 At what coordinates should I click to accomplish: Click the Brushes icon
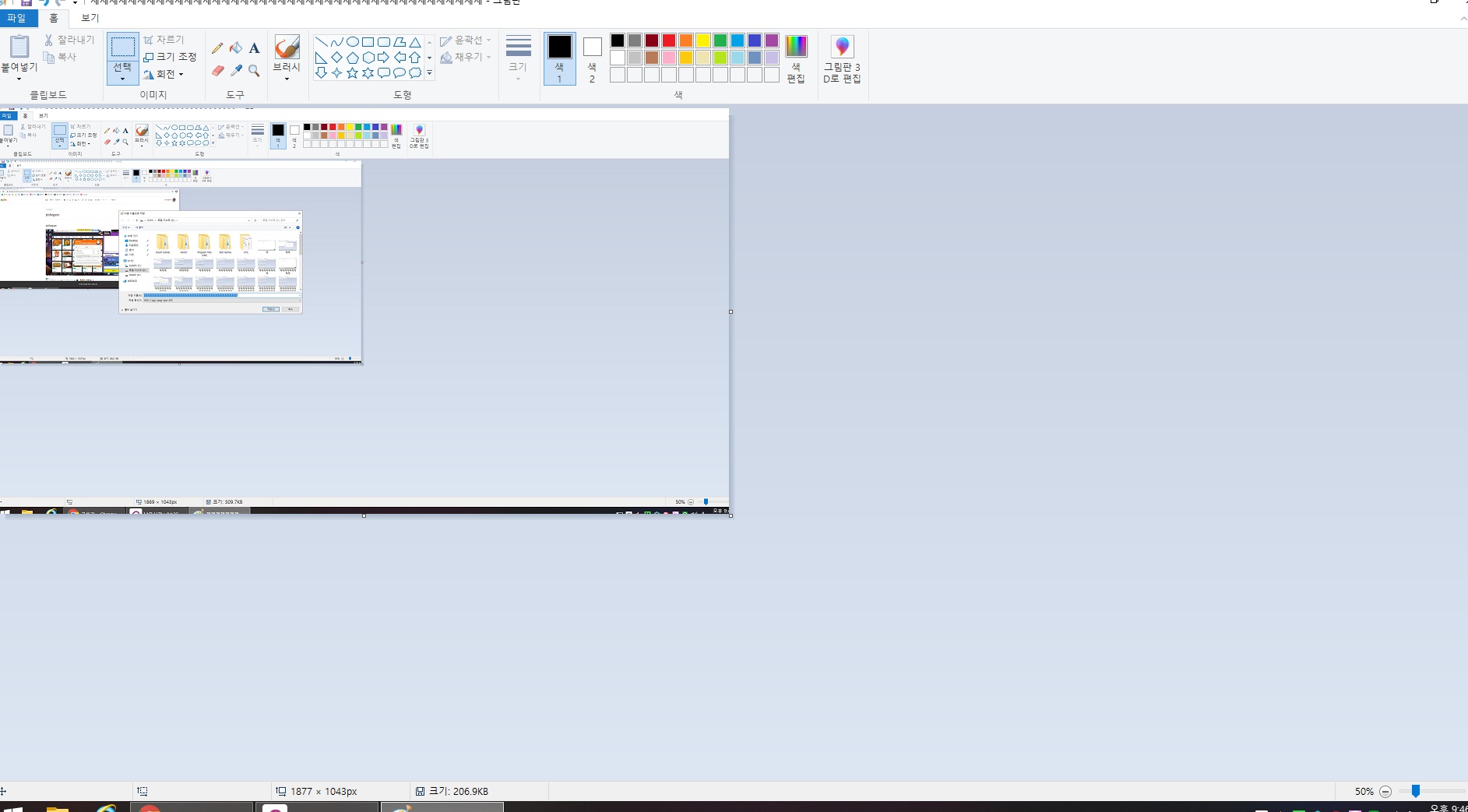[287, 47]
